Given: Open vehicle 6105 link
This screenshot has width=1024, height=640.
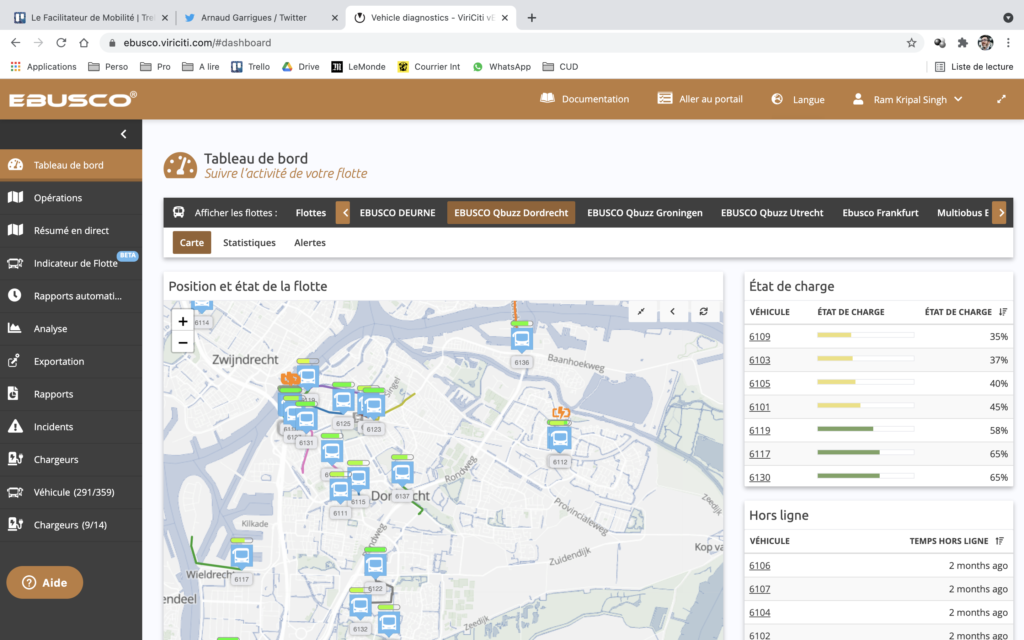Looking at the screenshot, I should (x=760, y=383).
